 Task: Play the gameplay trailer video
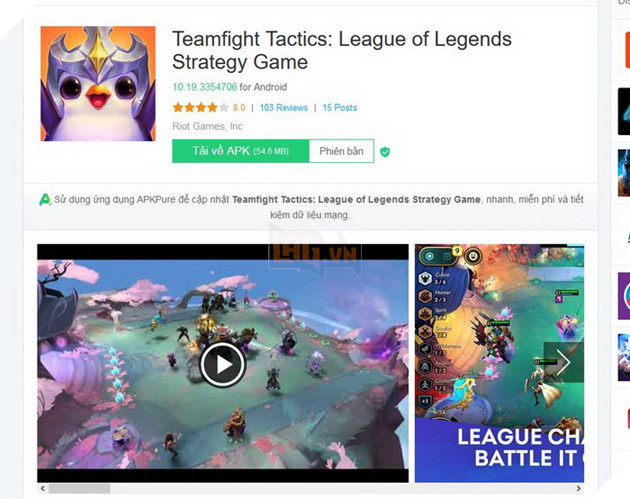click(223, 364)
